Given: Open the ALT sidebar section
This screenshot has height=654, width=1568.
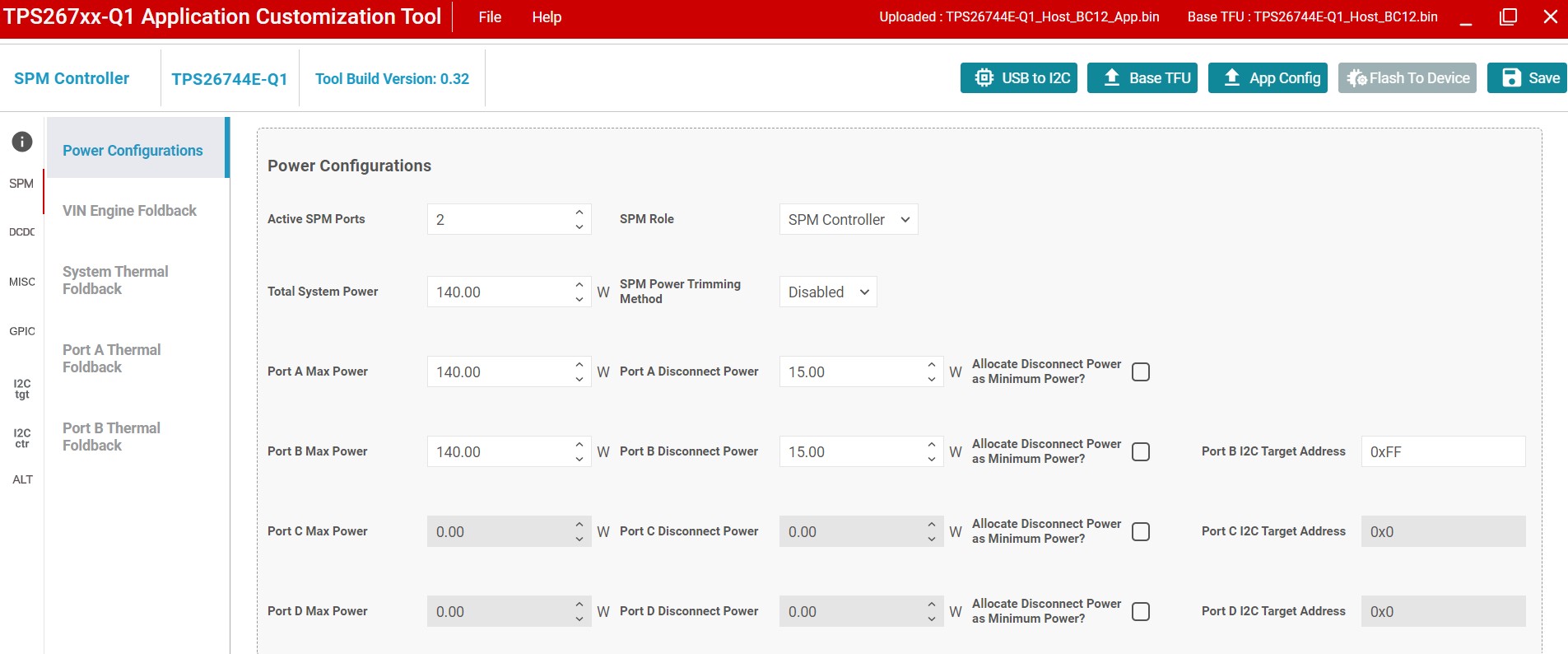Looking at the screenshot, I should pos(22,479).
